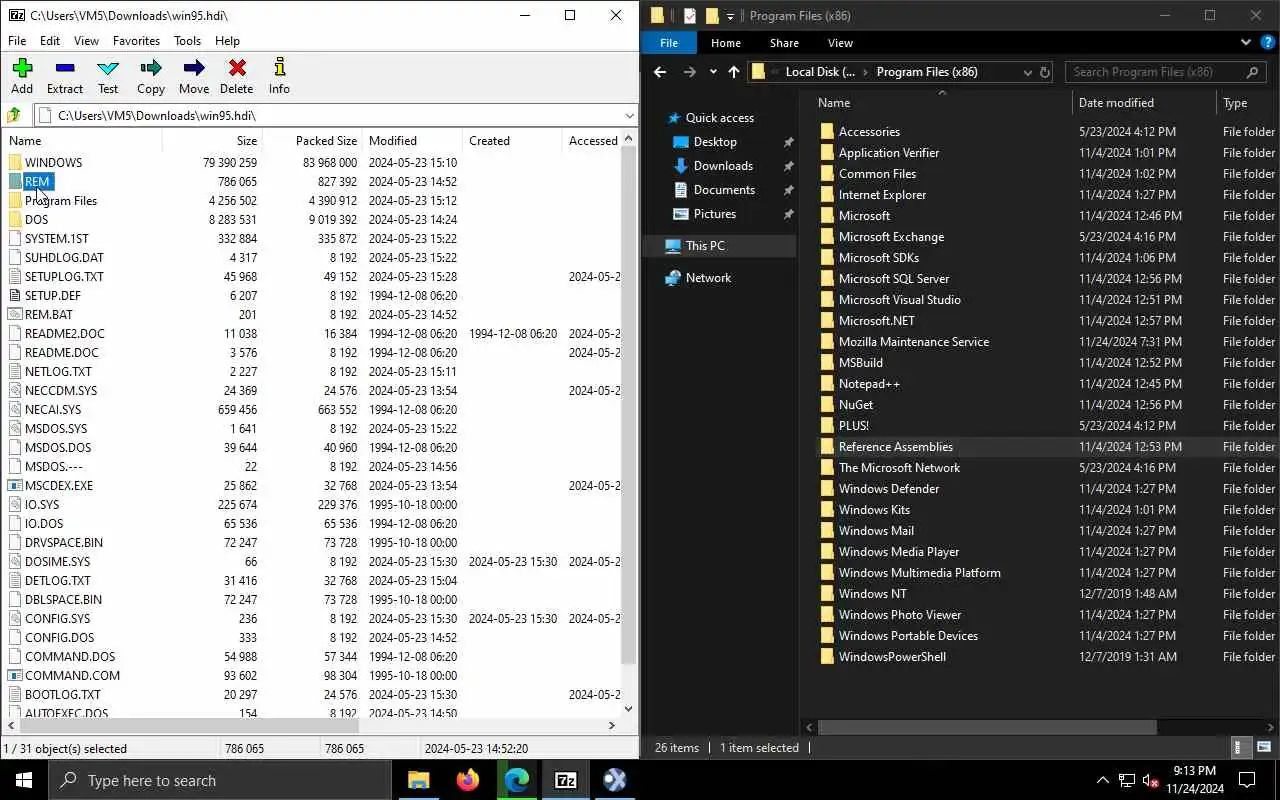Open recent locations dropdown in Explorer
Screen dimensions: 1280x800
coord(713,72)
